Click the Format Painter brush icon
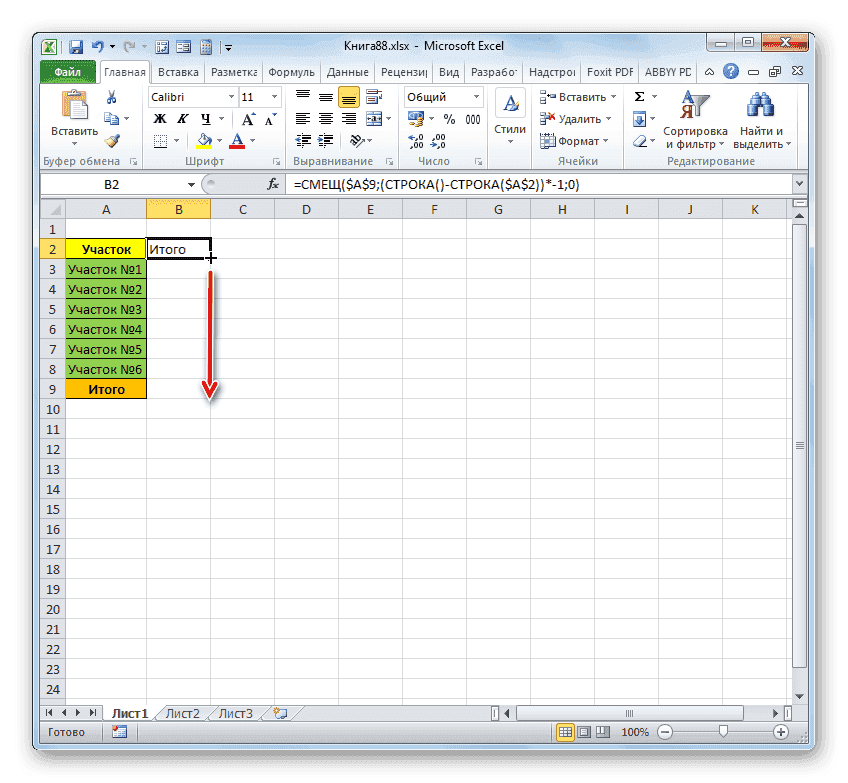The image size is (848, 783). [113, 142]
